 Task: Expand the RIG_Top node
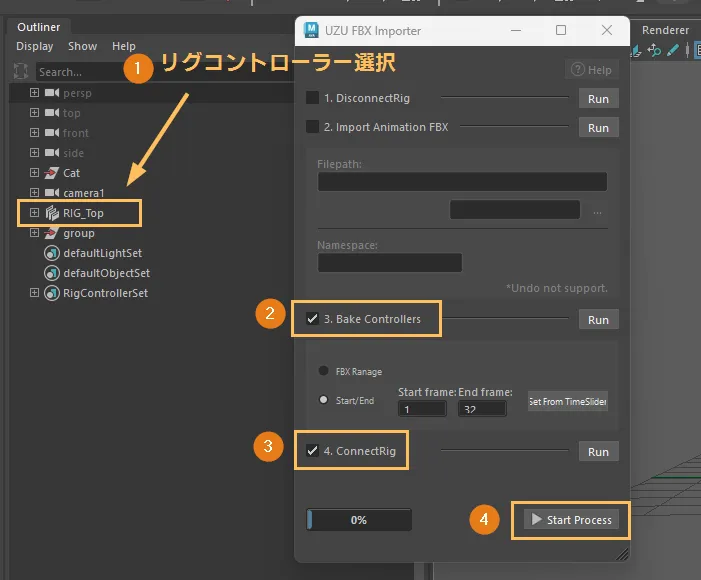(x=34, y=212)
